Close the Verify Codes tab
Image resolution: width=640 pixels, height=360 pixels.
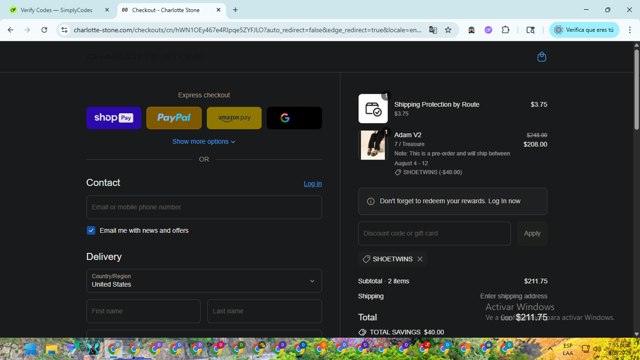coord(107,10)
